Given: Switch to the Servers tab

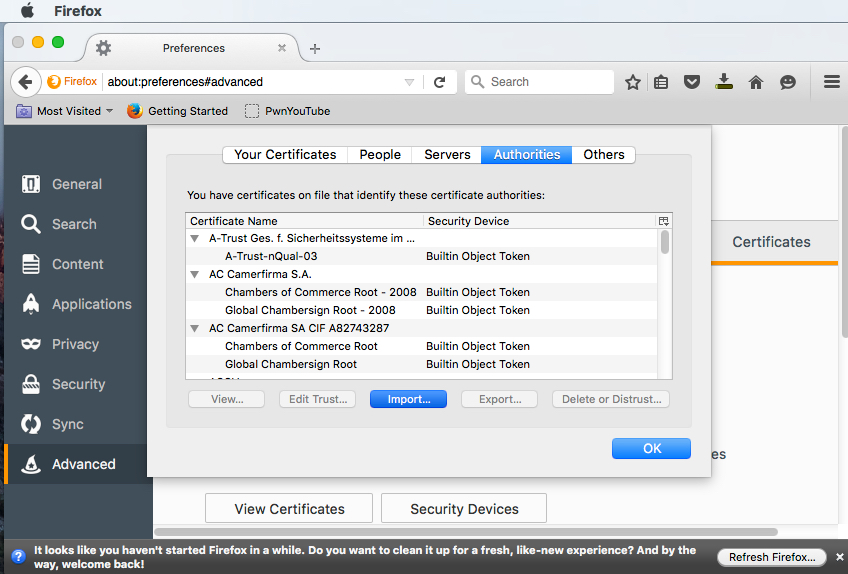Looking at the screenshot, I should pos(447,155).
